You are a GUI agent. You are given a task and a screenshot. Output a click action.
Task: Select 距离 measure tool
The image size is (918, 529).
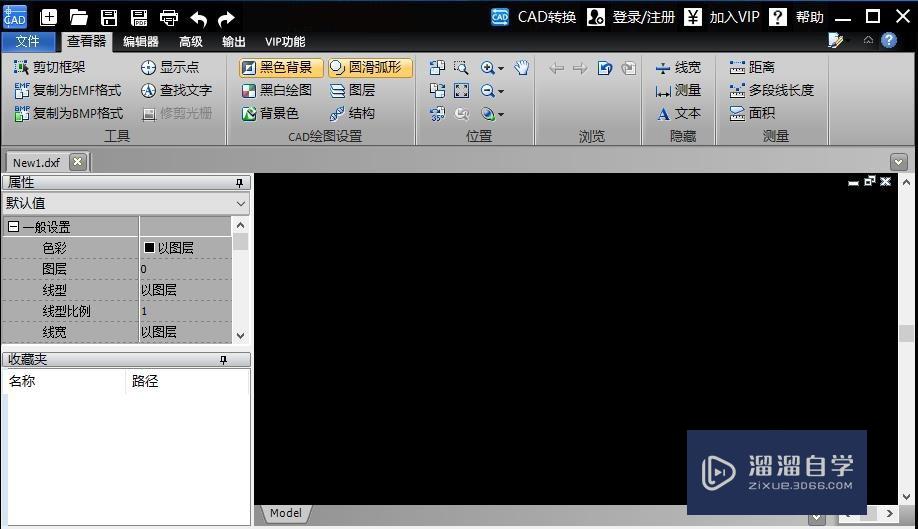[752, 67]
